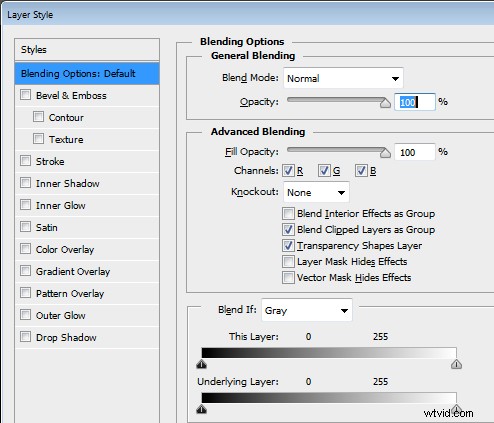Open the Drop Shadow settings label
The height and width of the screenshot is (423, 494).
tap(66, 338)
